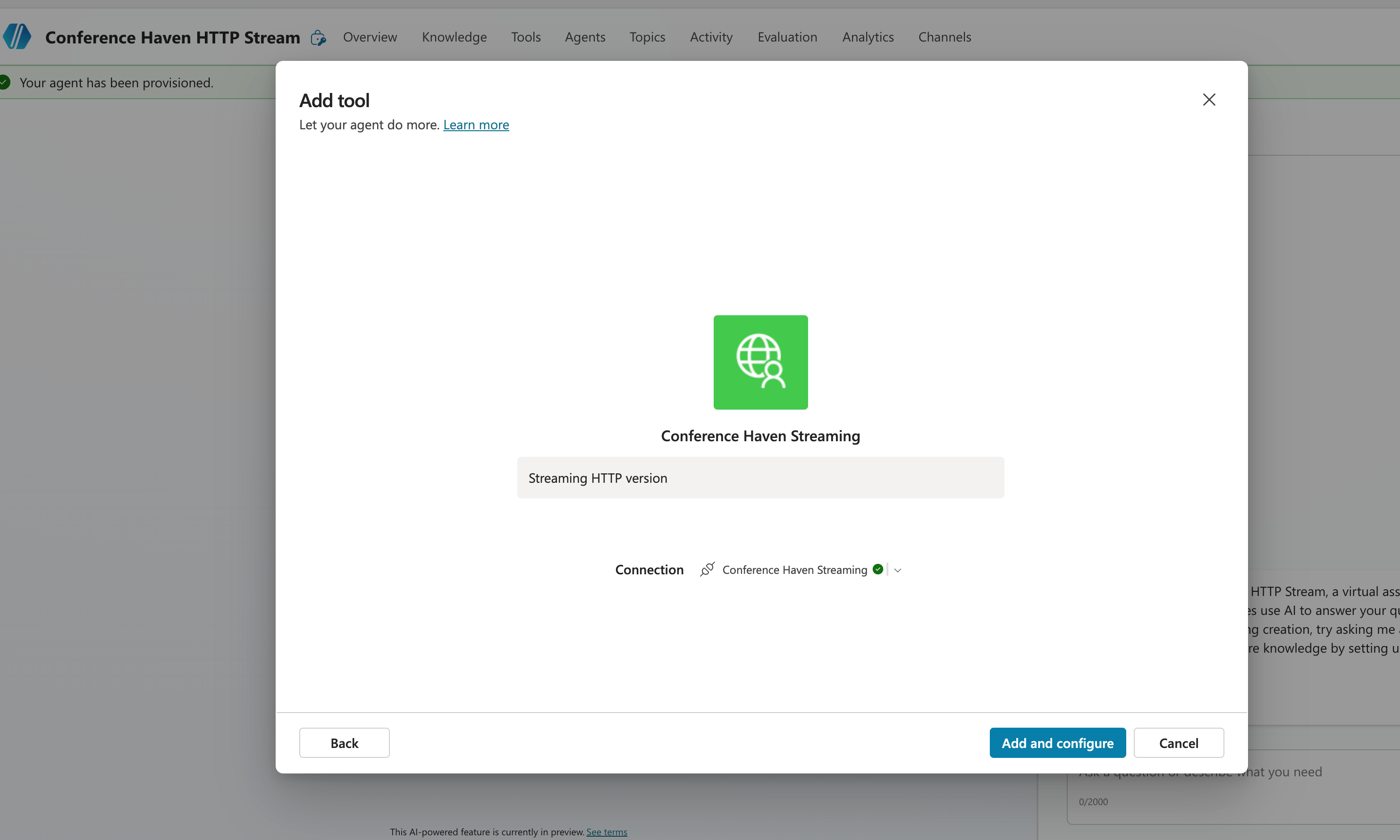Open the Agents tab
The image size is (1400, 840).
coord(585,36)
